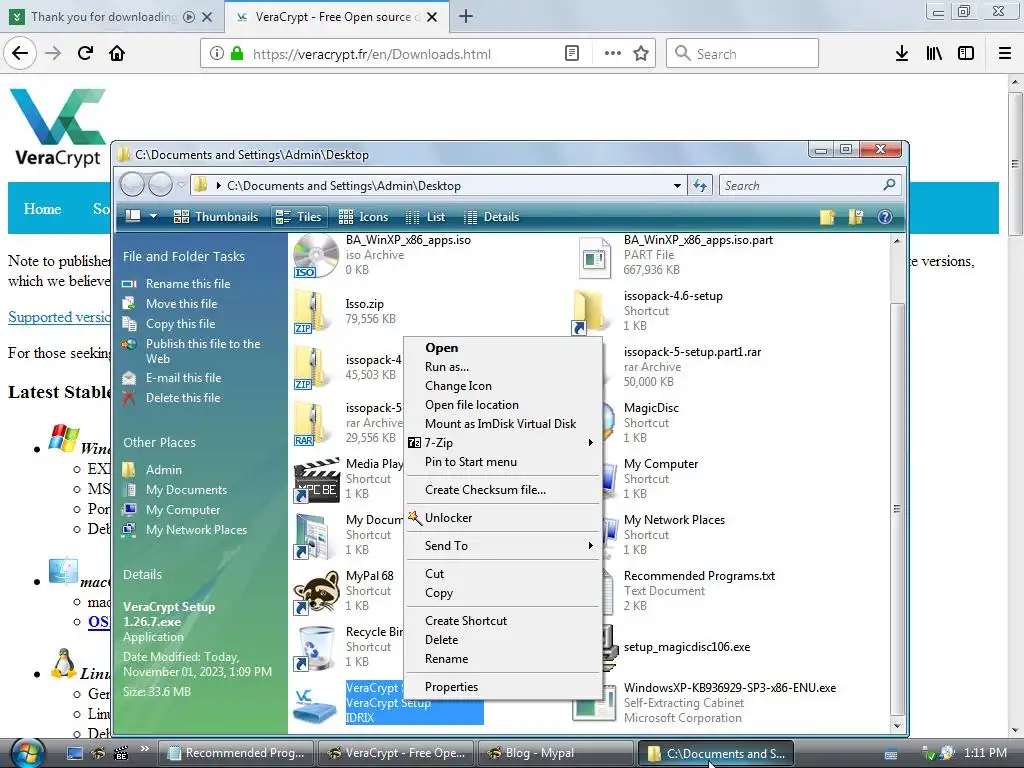Expand the Send To submenu
This screenshot has height=768, width=1024.
point(502,546)
